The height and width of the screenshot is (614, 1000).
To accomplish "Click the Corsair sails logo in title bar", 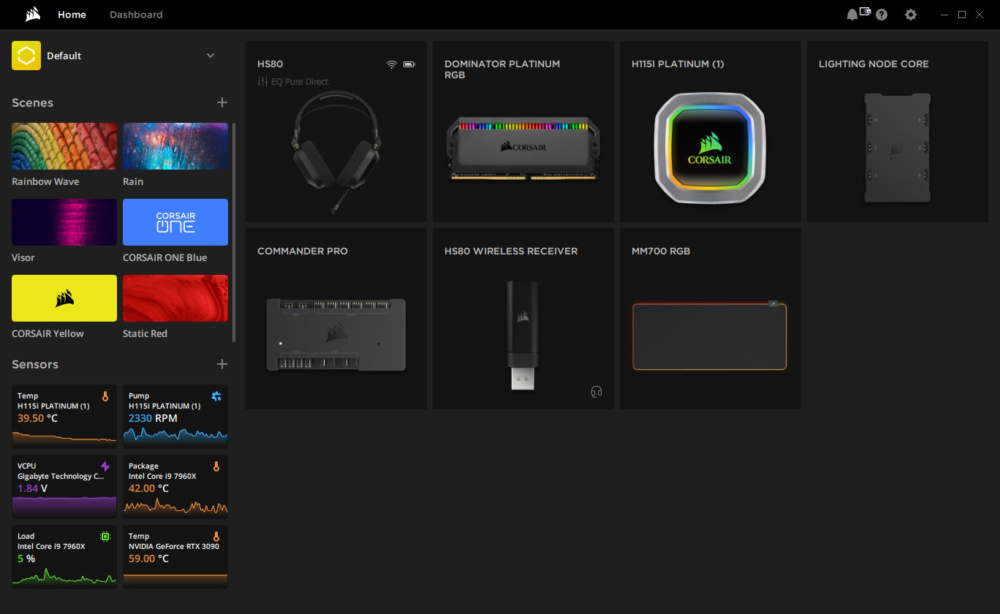I will tap(33, 14).
